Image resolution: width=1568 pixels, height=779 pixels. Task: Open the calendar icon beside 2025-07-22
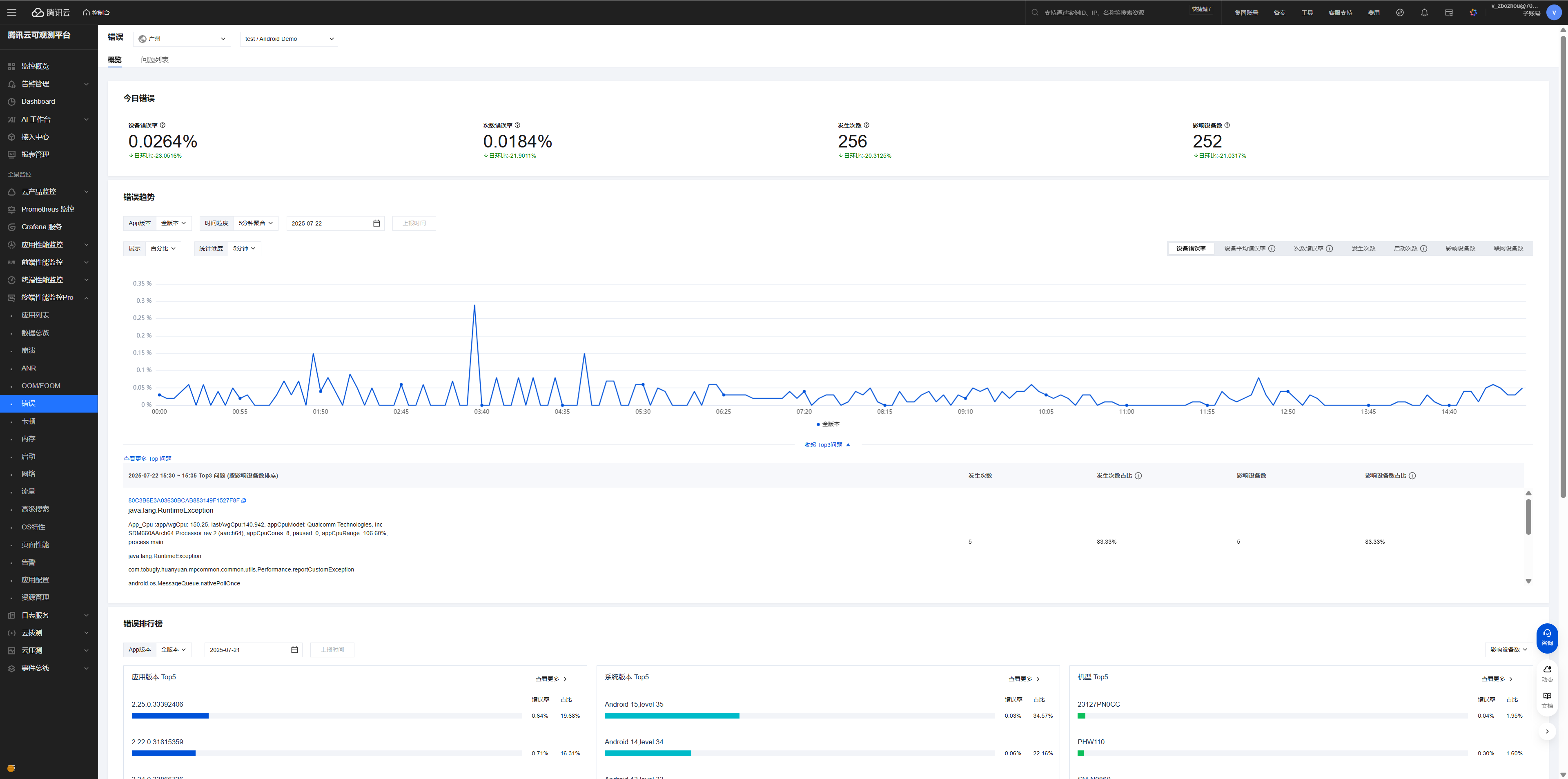point(377,223)
